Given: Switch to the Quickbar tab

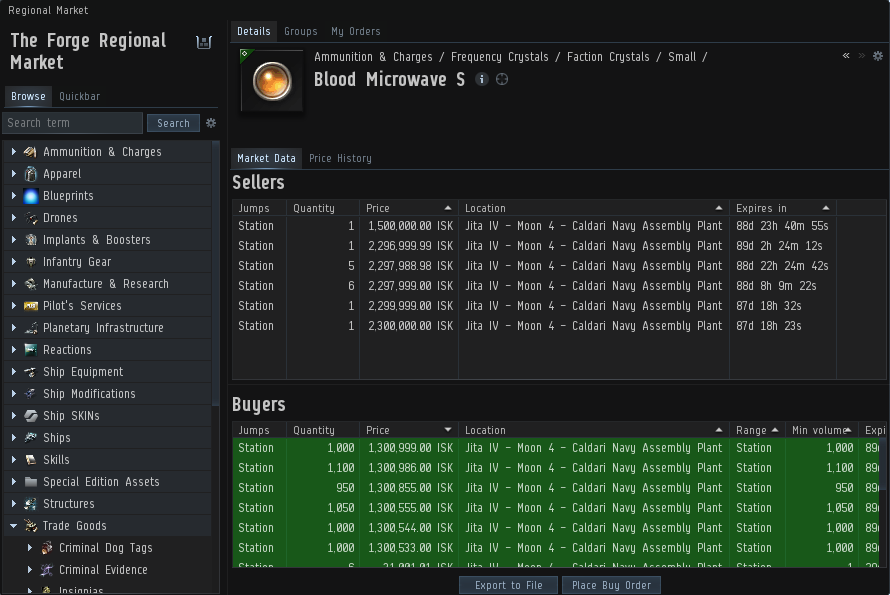Looking at the screenshot, I should click(x=79, y=96).
